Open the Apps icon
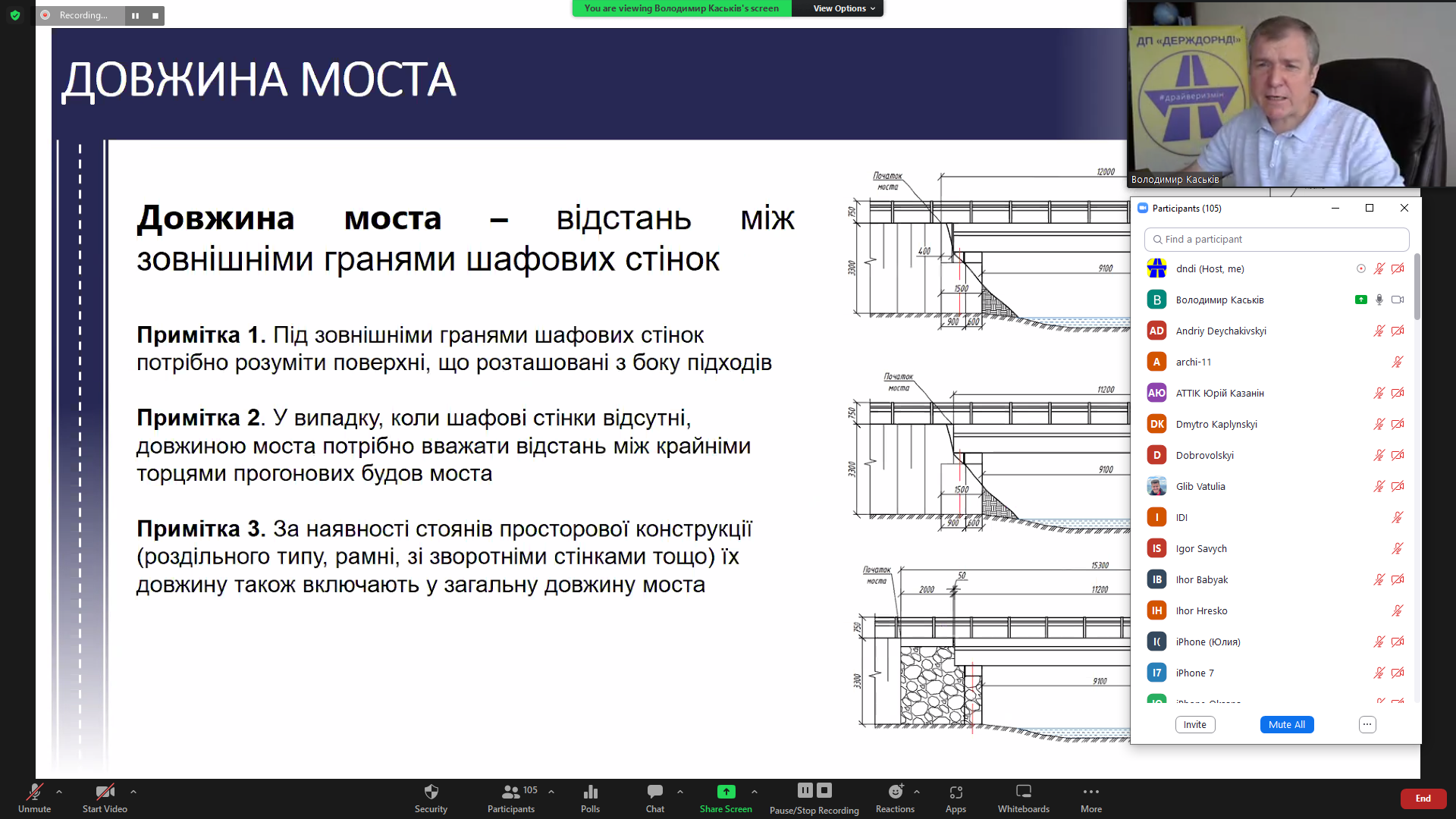Viewport: 1456px width, 819px height. tap(955, 792)
